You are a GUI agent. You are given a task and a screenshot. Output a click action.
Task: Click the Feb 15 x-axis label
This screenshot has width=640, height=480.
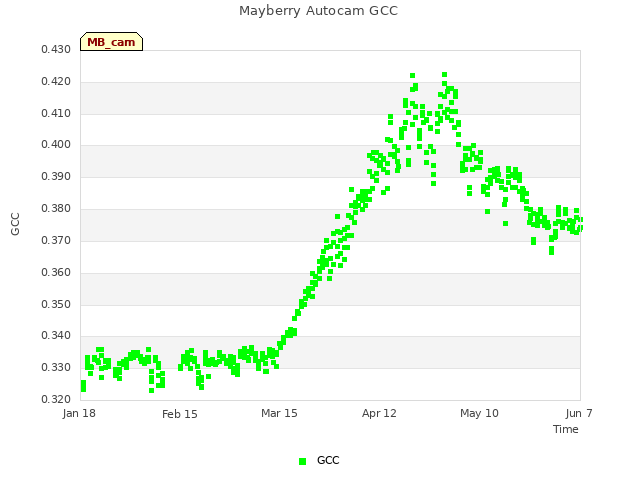[180, 414]
